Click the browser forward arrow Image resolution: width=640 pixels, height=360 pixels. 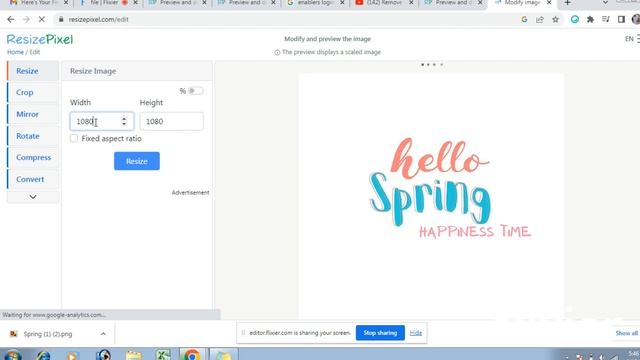tap(26, 19)
